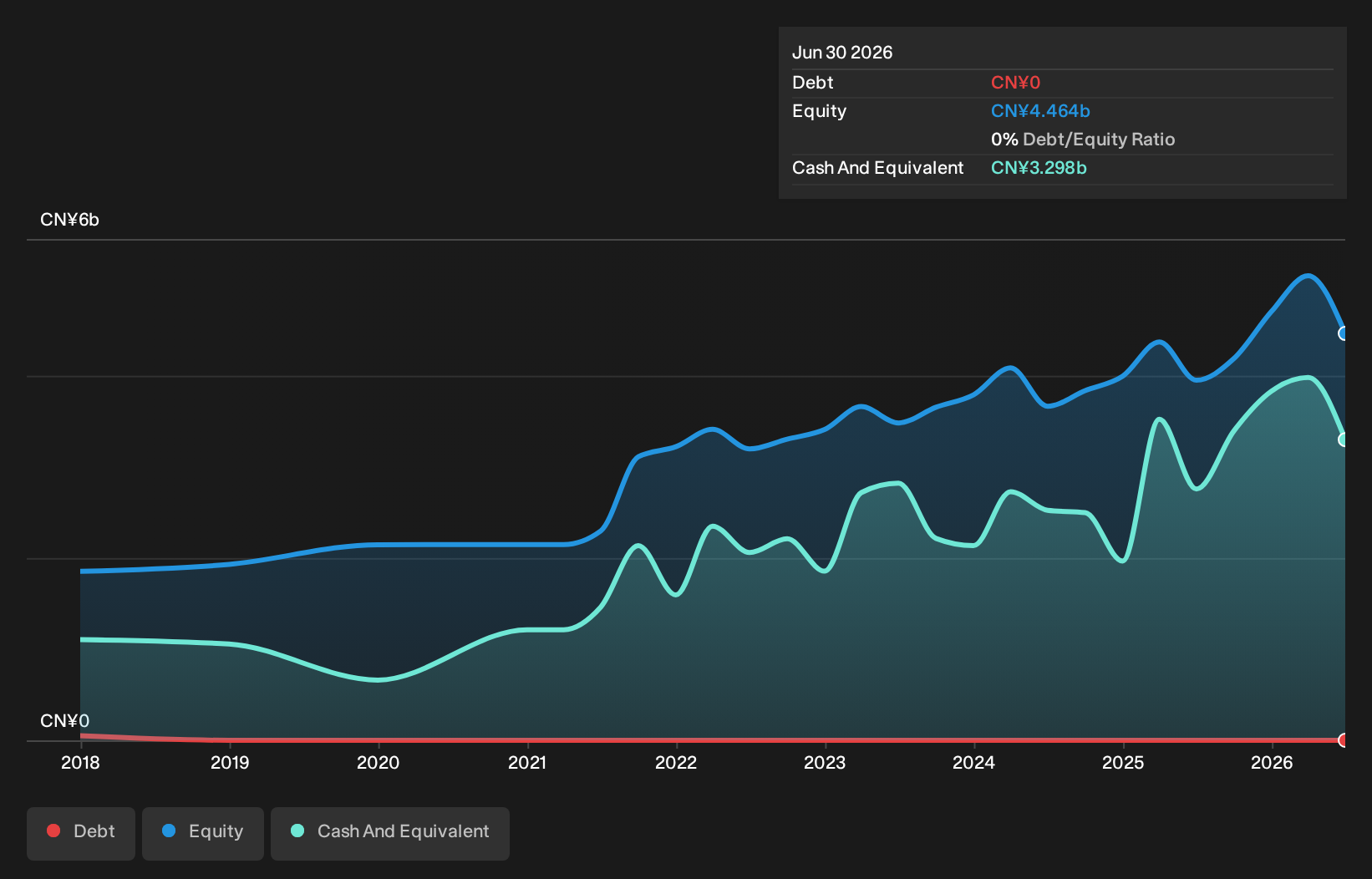Image resolution: width=1372 pixels, height=879 pixels.
Task: Click the 2019 x-axis label
Action: click(230, 763)
